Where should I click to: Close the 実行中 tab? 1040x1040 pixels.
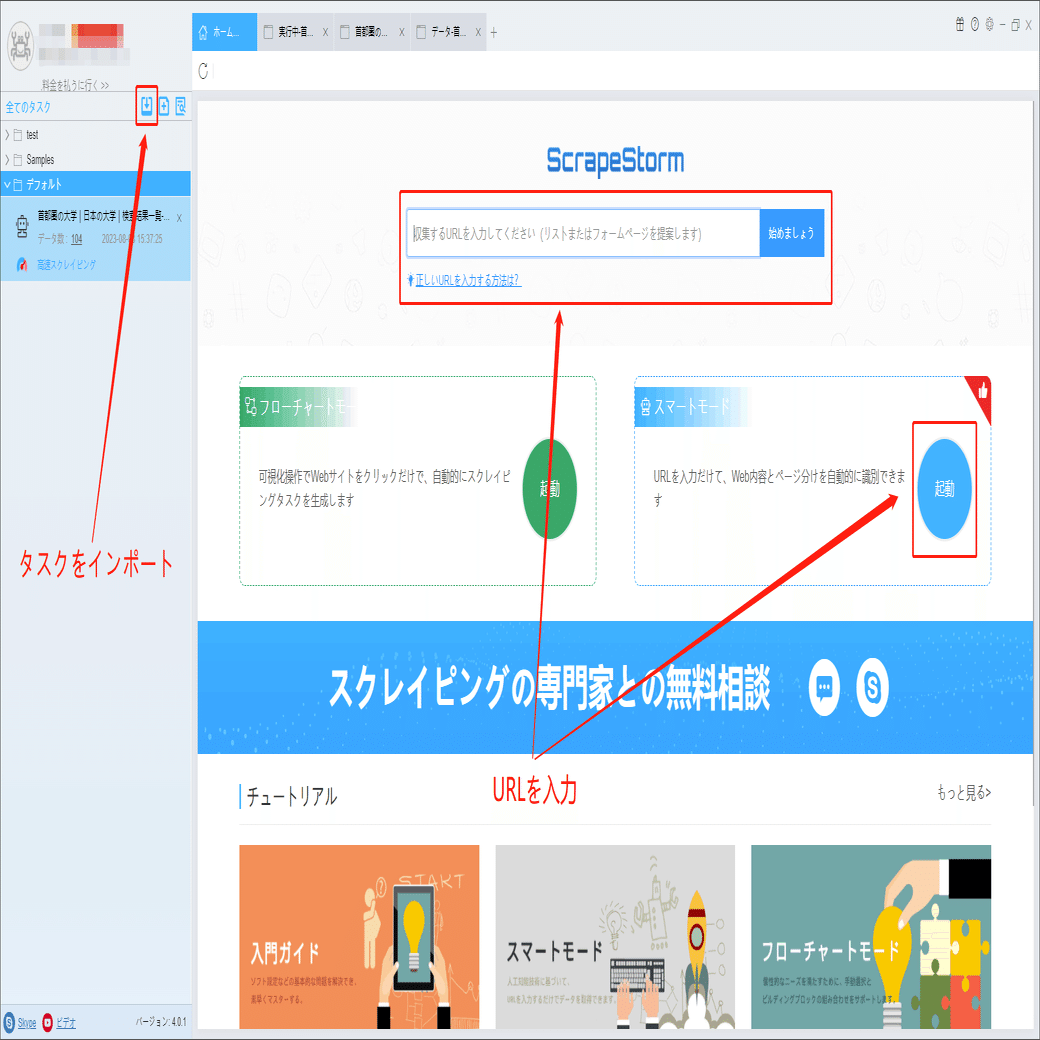tap(326, 32)
